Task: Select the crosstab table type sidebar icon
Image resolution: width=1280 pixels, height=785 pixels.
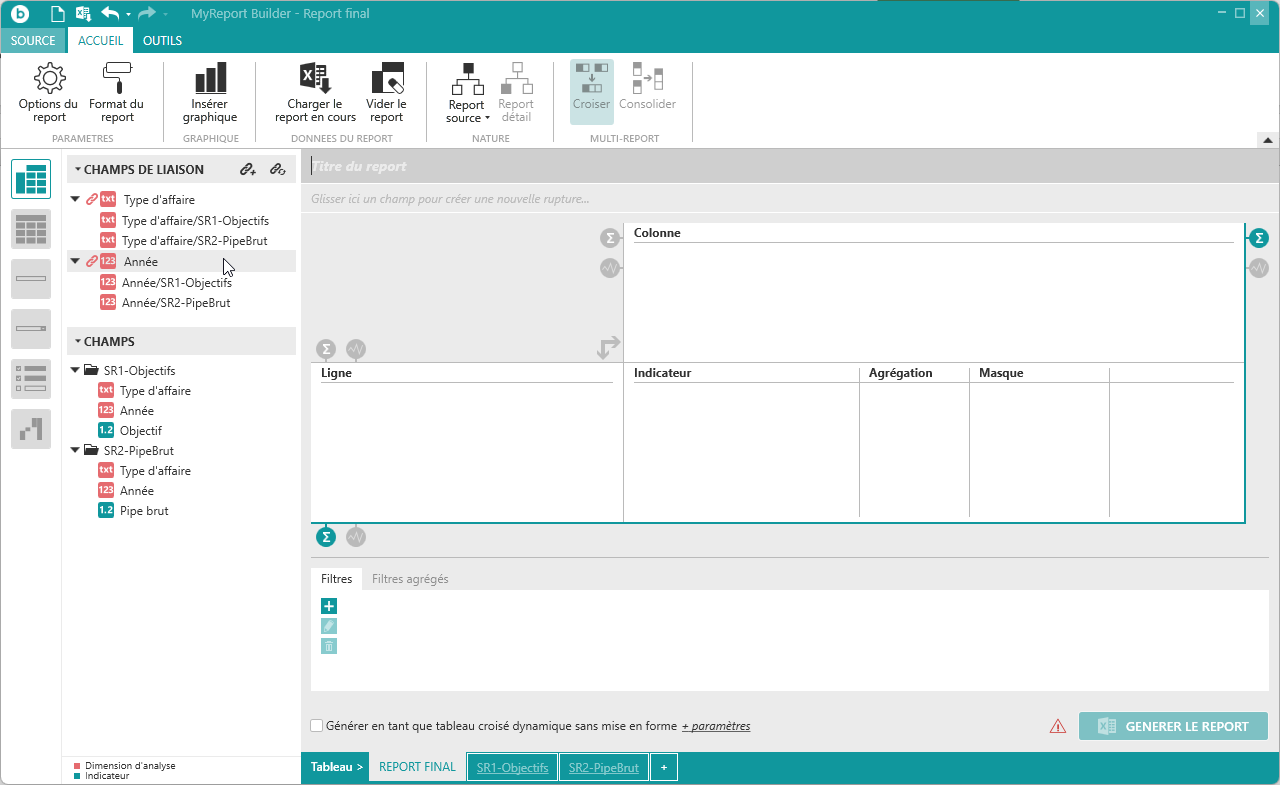Action: click(31, 179)
